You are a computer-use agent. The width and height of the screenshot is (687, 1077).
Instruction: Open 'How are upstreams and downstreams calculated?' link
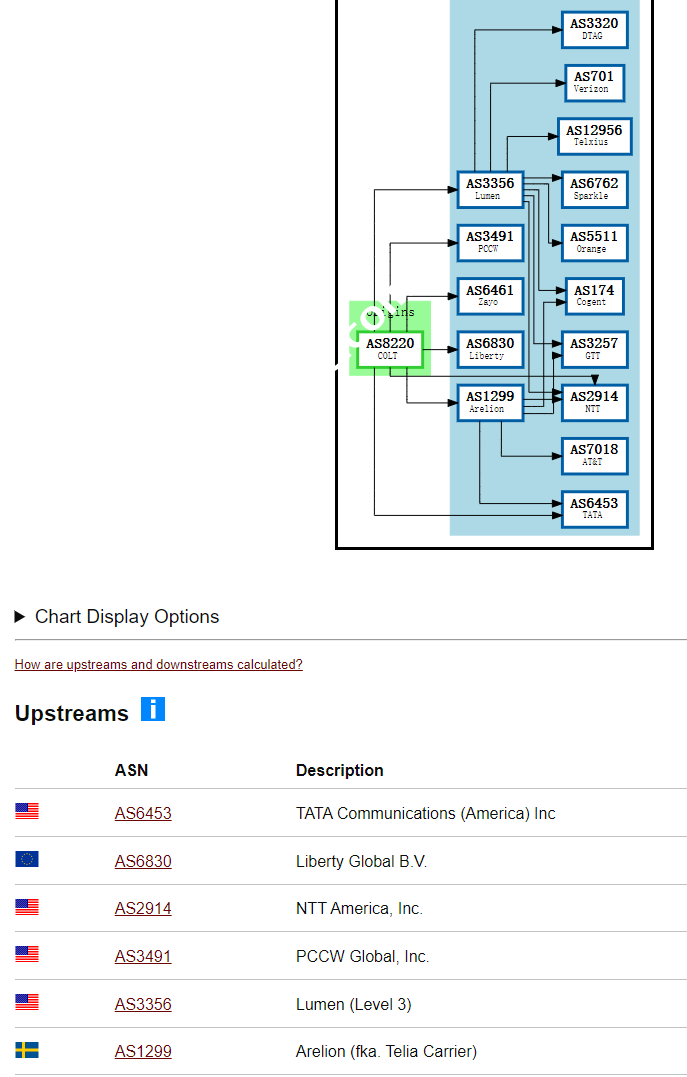pos(158,665)
